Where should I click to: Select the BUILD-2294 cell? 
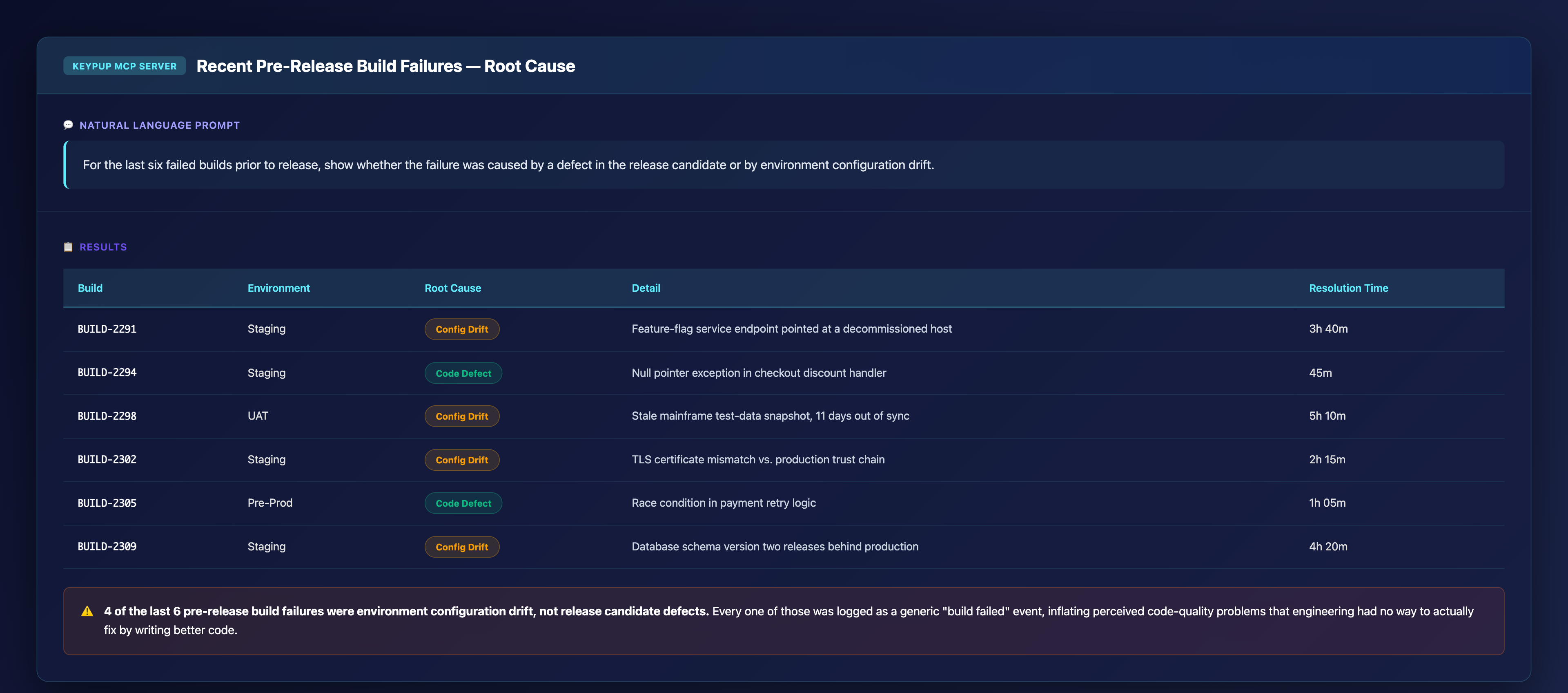click(x=107, y=372)
